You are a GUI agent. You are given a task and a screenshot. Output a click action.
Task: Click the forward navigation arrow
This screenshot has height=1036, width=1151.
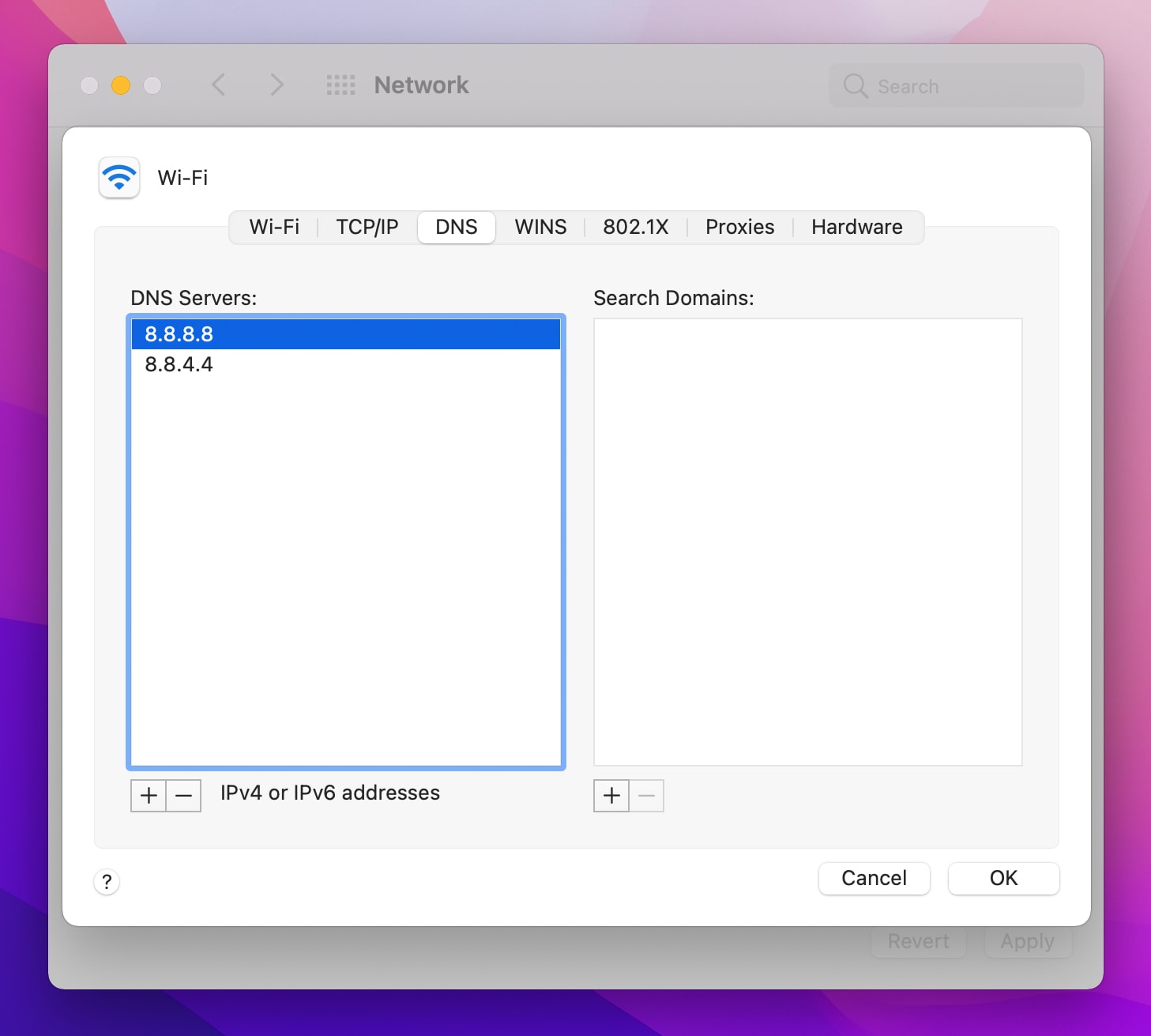click(276, 85)
